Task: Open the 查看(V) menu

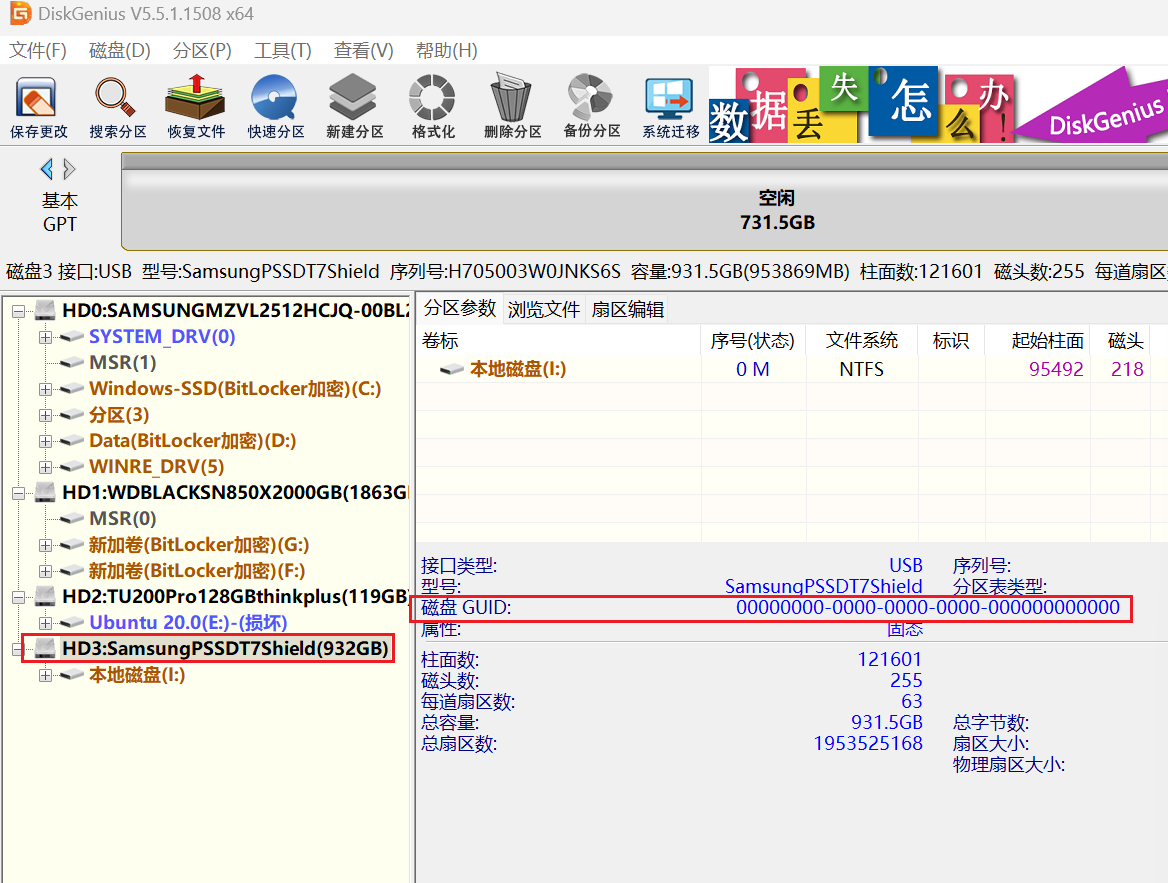Action: tap(363, 51)
